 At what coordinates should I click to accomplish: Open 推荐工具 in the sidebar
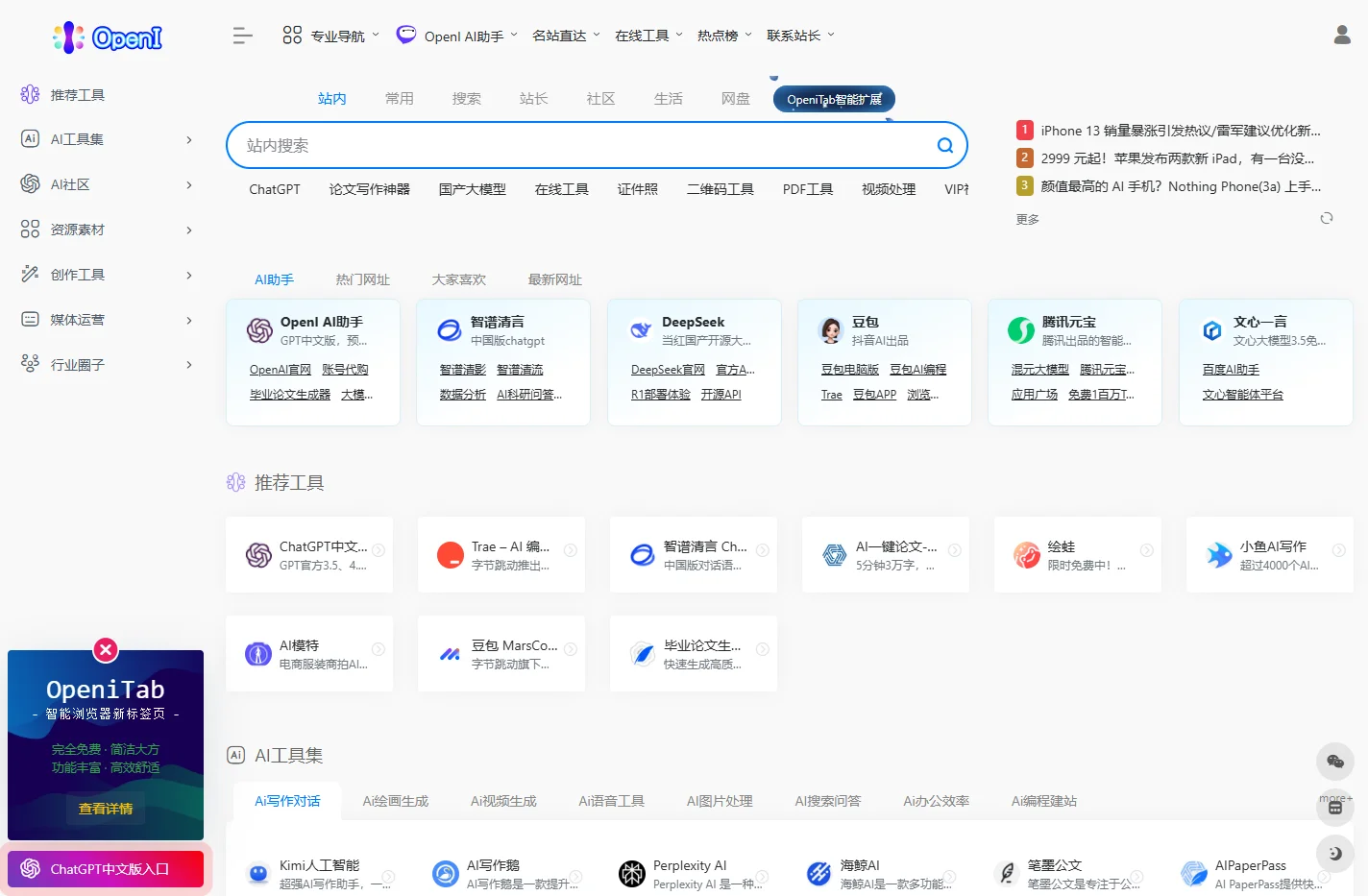click(x=77, y=95)
